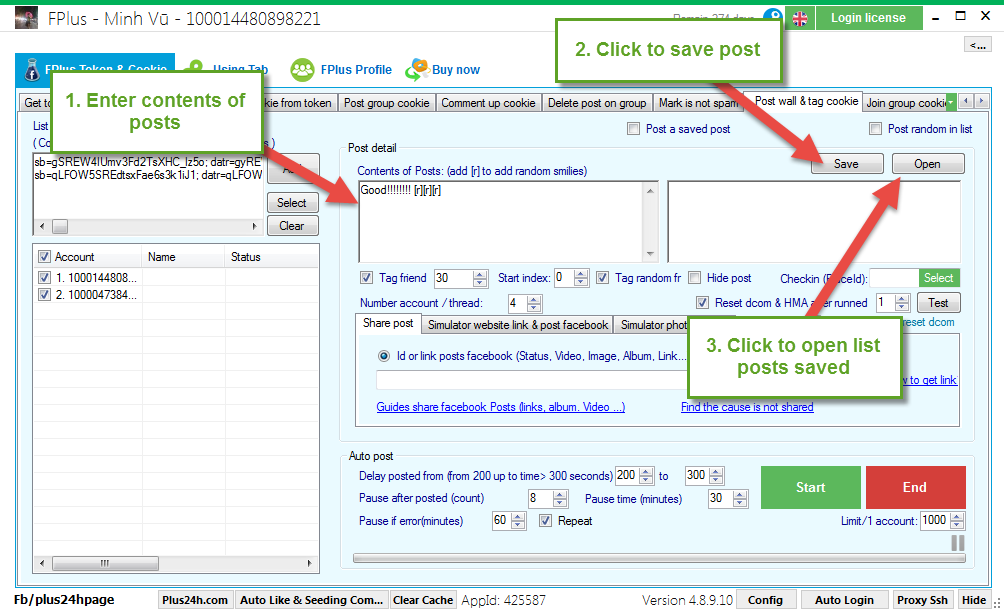Click in Contents of Posts text box
This screenshot has height=612, width=1004.
coord(501,221)
